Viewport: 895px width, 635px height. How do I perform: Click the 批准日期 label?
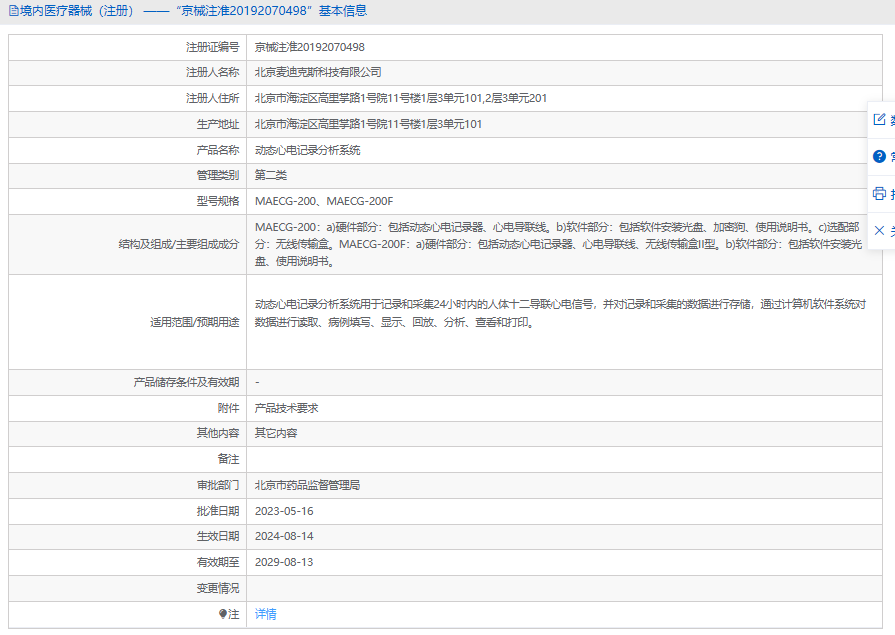pyautogui.click(x=217, y=511)
